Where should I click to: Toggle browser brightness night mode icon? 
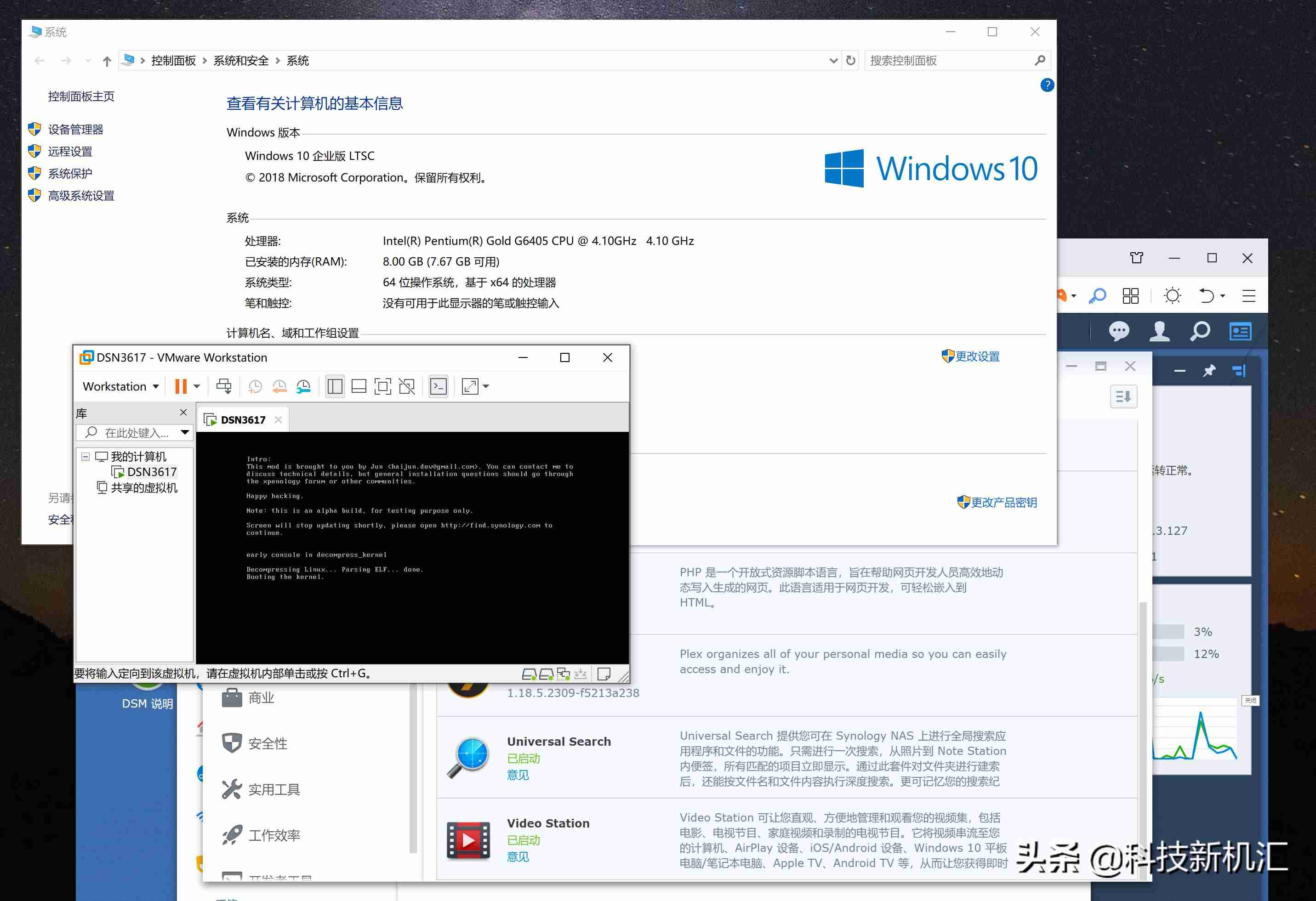[1172, 296]
